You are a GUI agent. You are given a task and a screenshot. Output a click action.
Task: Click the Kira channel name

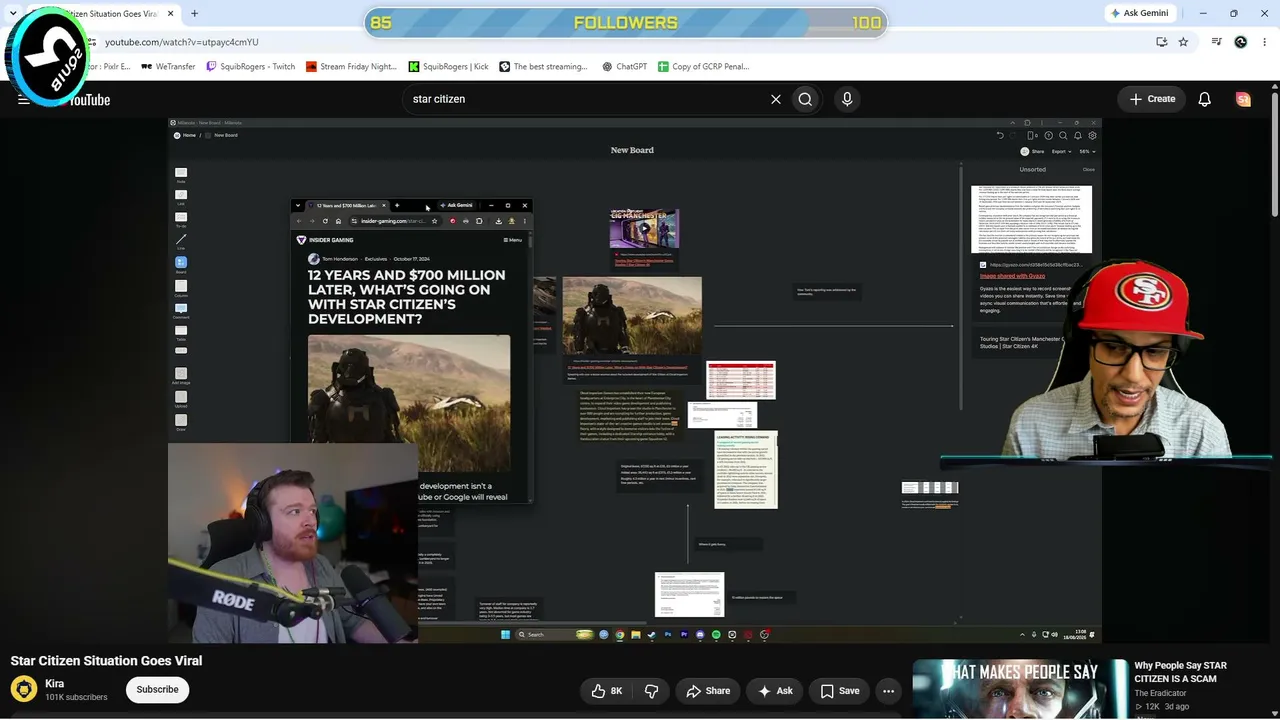tap(55, 684)
